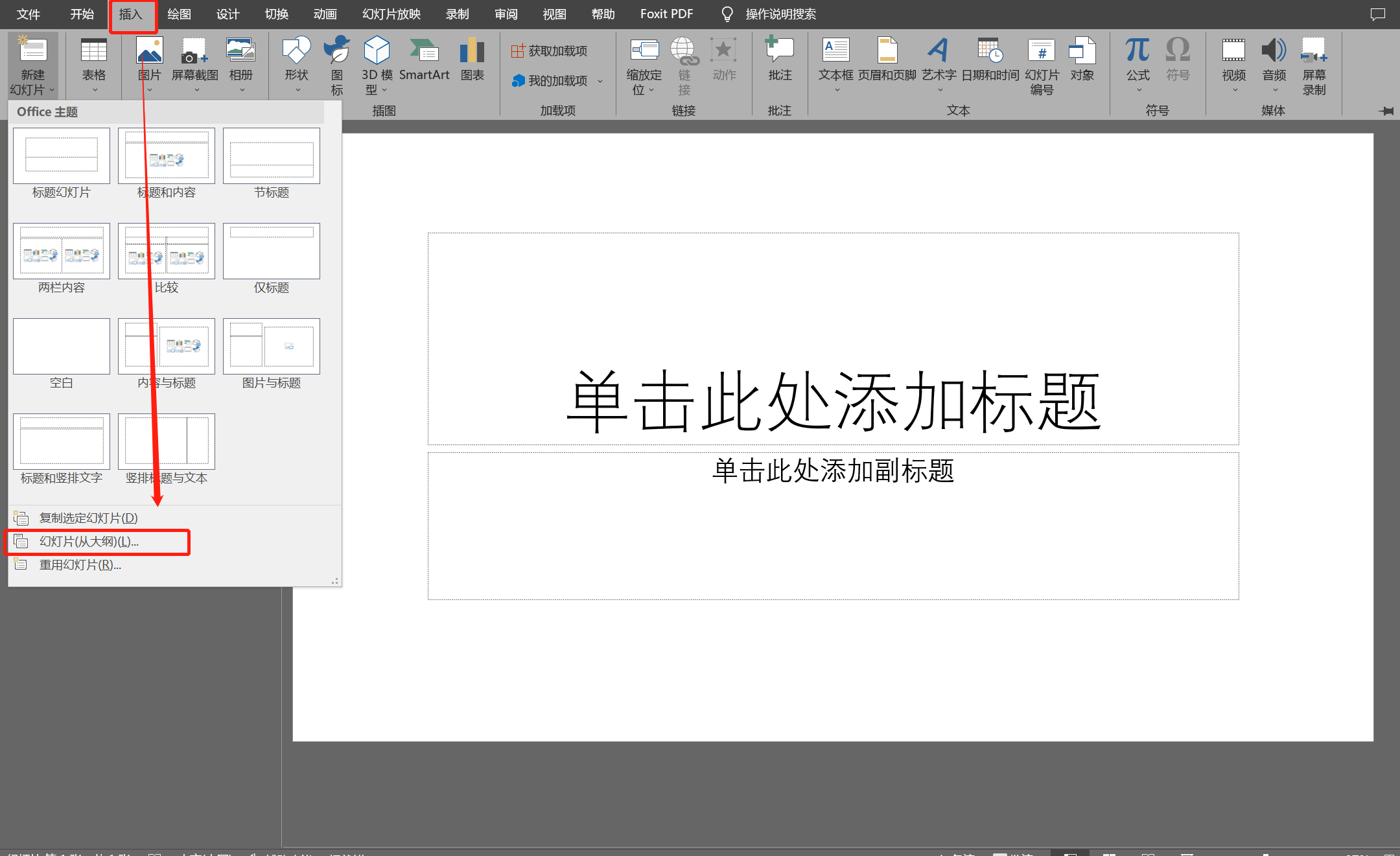
Task: Expand My Add-ins dropdown arrow
Action: point(600,81)
